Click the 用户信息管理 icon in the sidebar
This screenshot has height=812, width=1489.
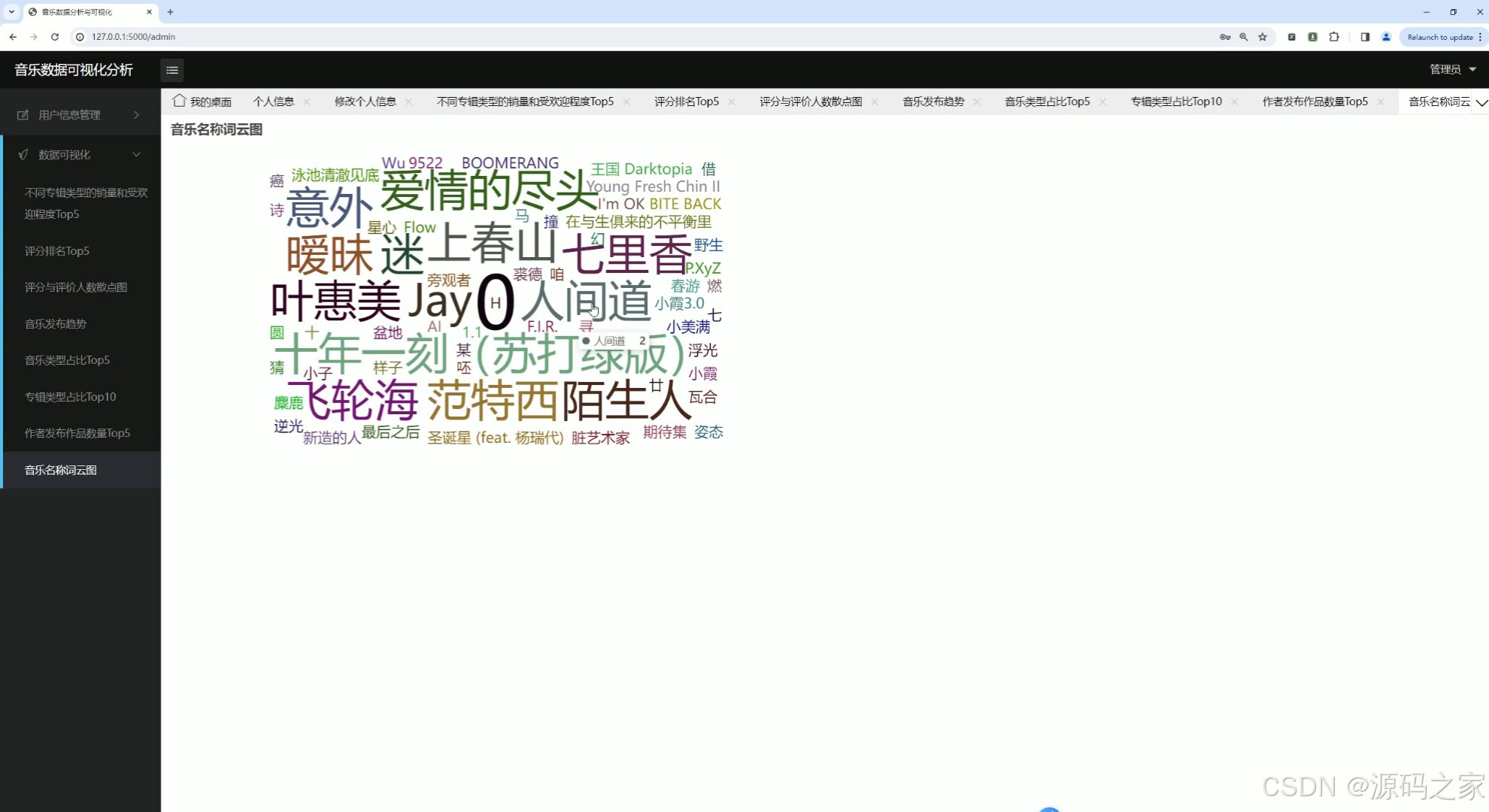(22, 114)
